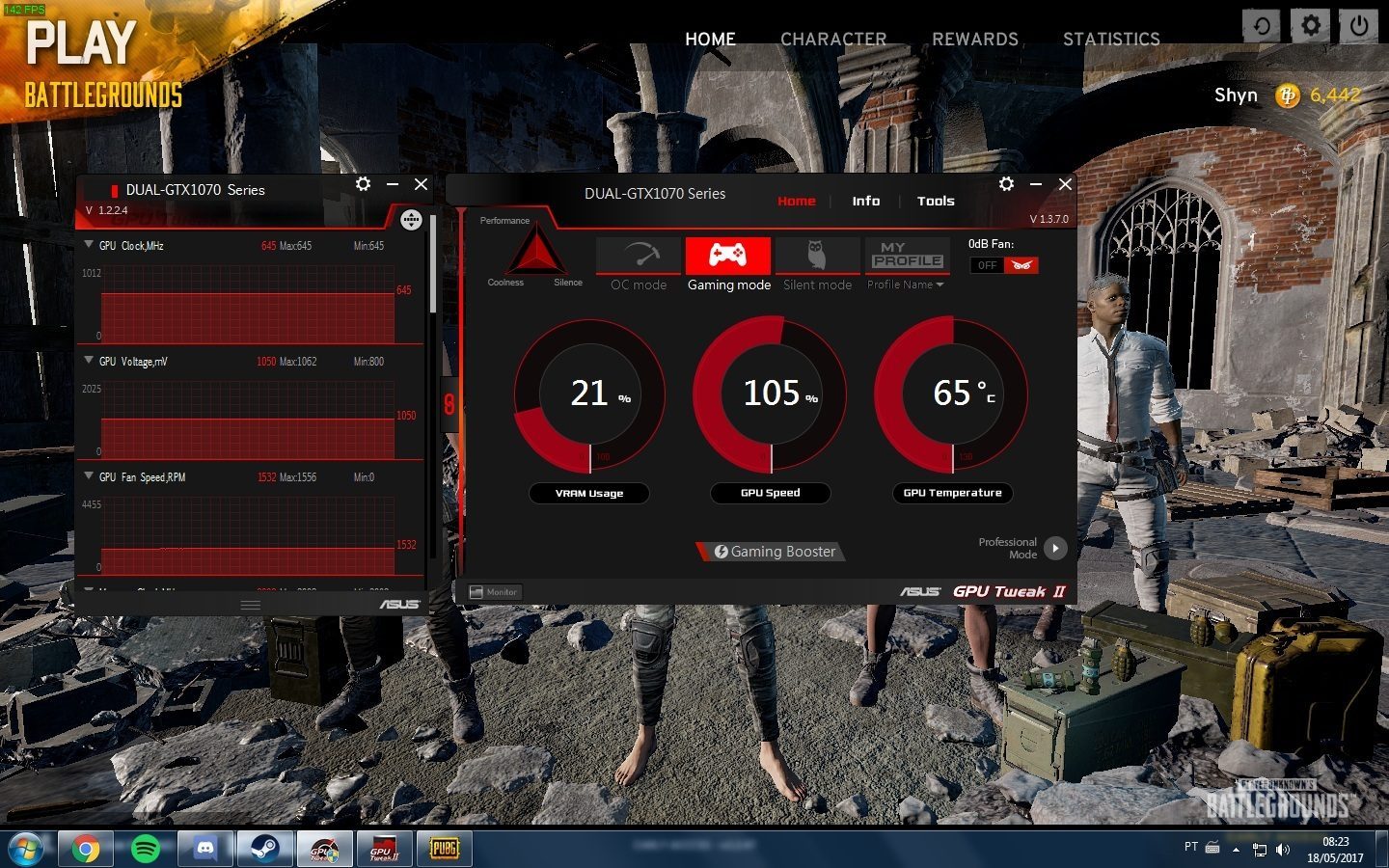1389x868 pixels.
Task: Close the monitor window
Action: (x=421, y=184)
